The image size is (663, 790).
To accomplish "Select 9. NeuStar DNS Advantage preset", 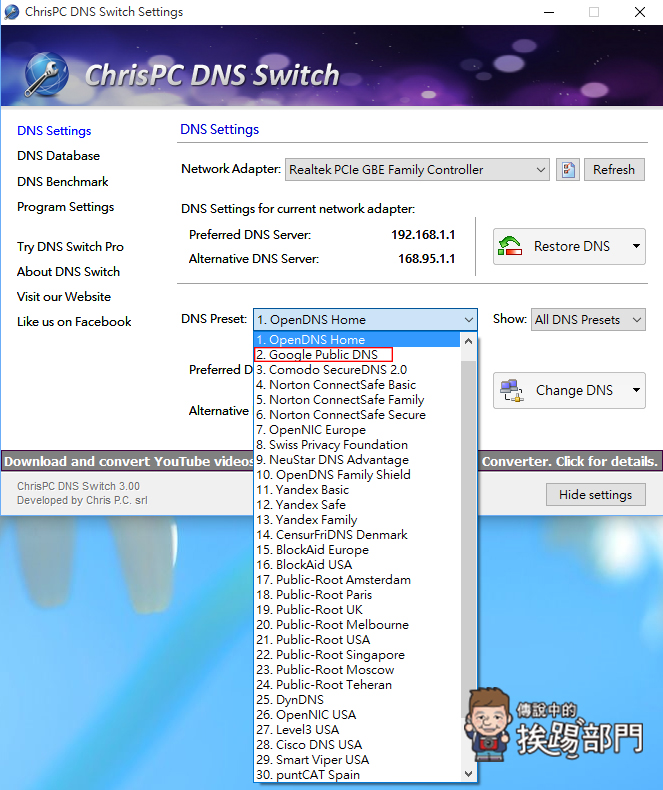I will pyautogui.click(x=357, y=460).
